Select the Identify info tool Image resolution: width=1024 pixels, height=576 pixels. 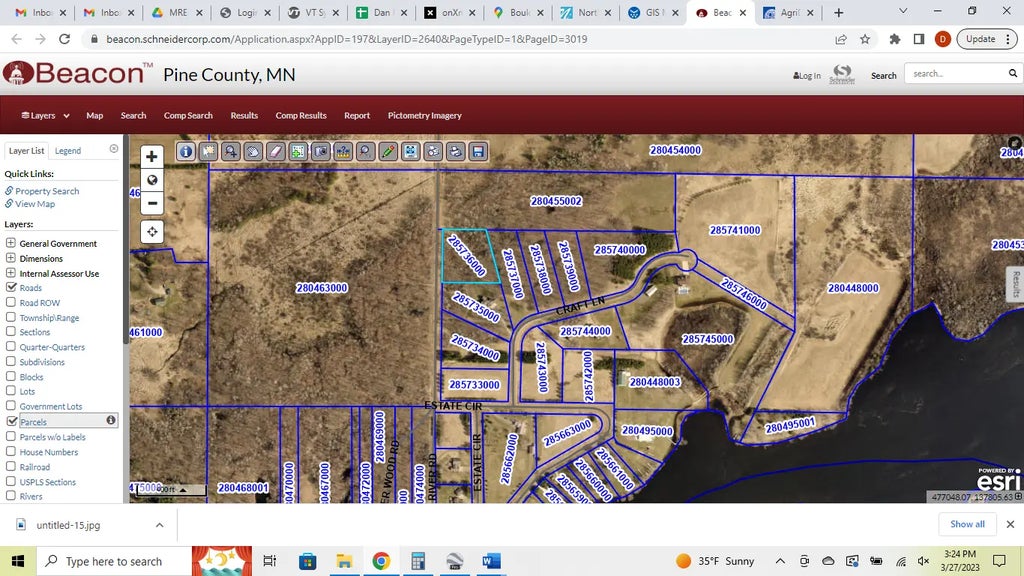point(186,152)
